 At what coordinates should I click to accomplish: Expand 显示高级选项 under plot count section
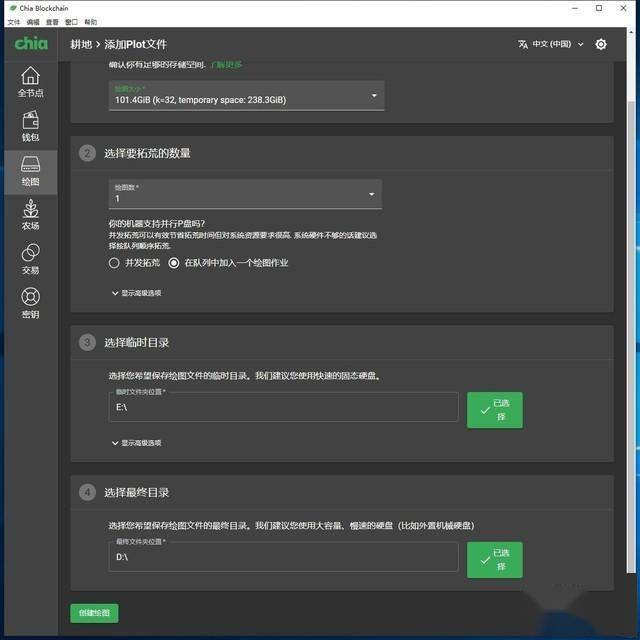[137, 293]
